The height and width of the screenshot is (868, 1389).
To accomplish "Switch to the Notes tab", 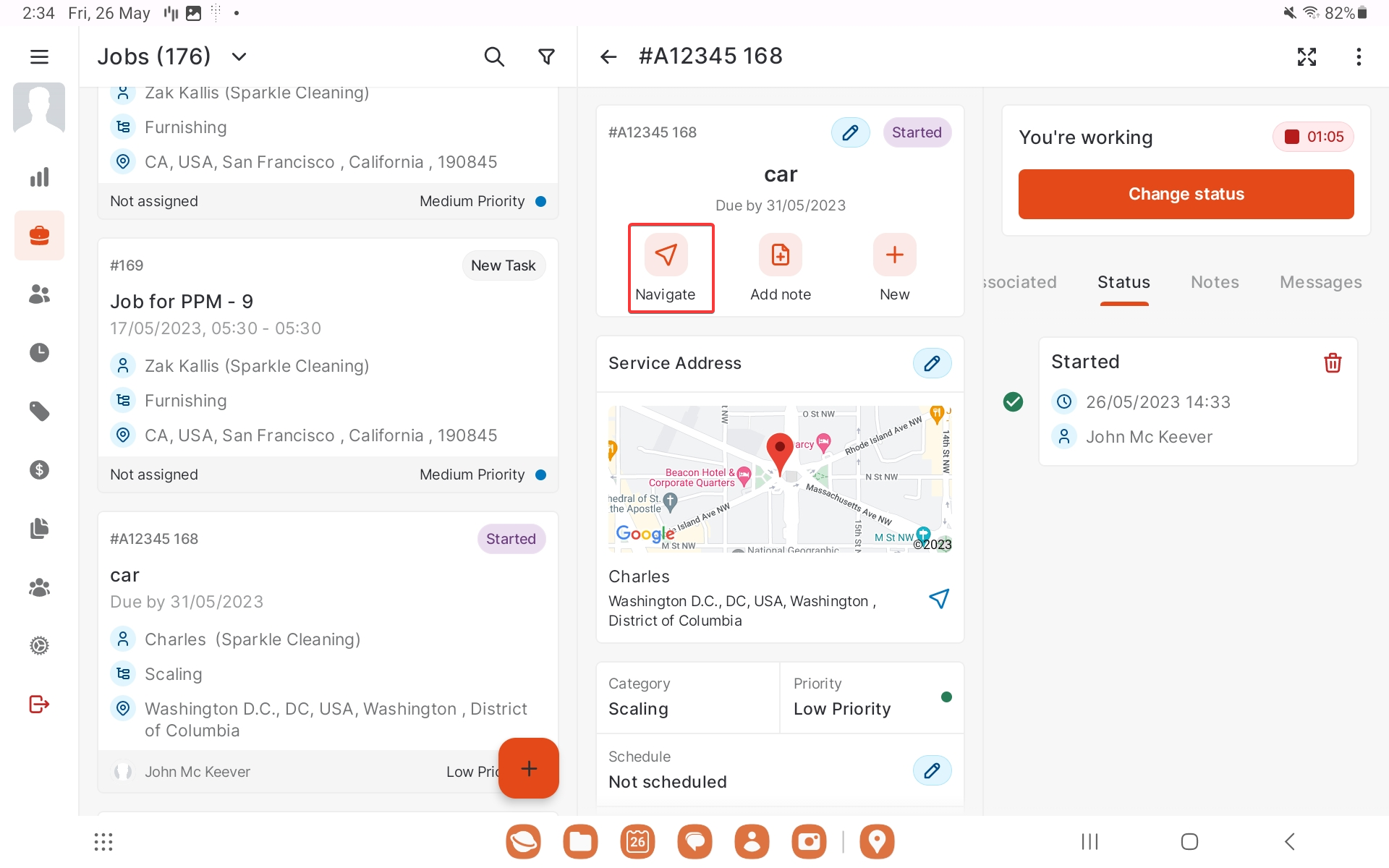I will tap(1215, 282).
